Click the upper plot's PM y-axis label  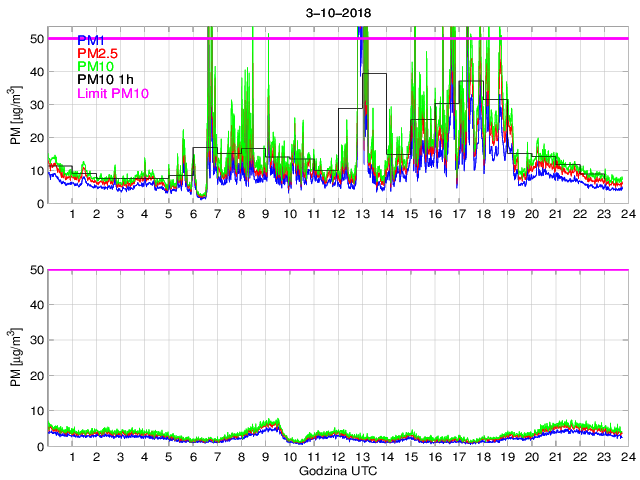click(16, 116)
